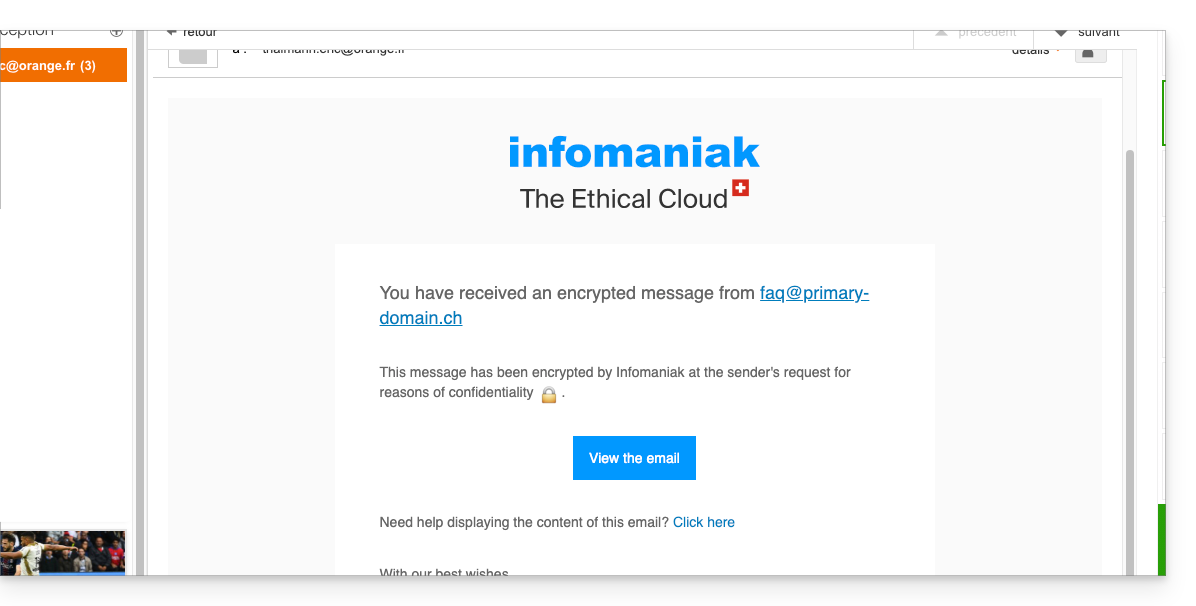Screen dimensions: 1196x606
Task: Click the grey panel divider bar
Action: coord(140,300)
